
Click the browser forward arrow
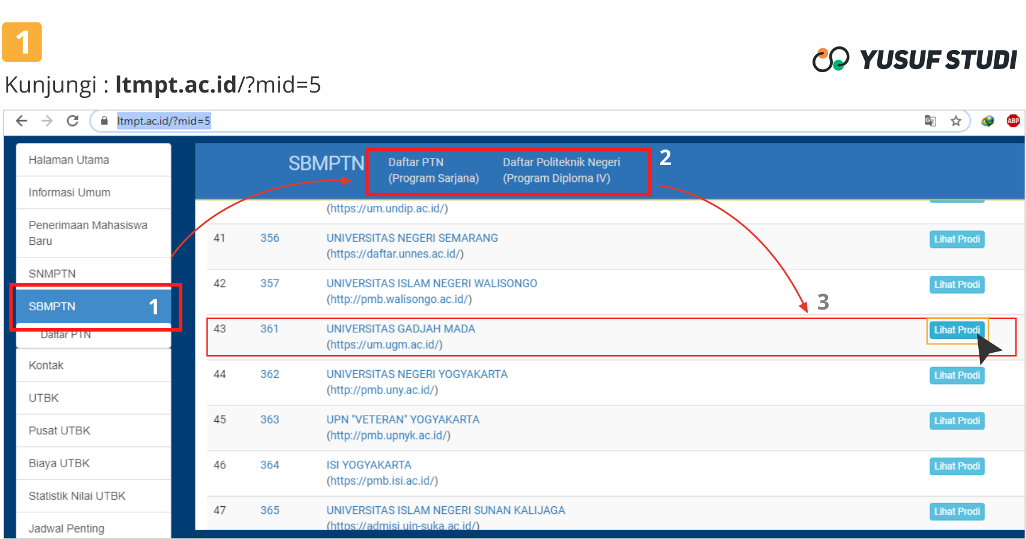point(47,121)
